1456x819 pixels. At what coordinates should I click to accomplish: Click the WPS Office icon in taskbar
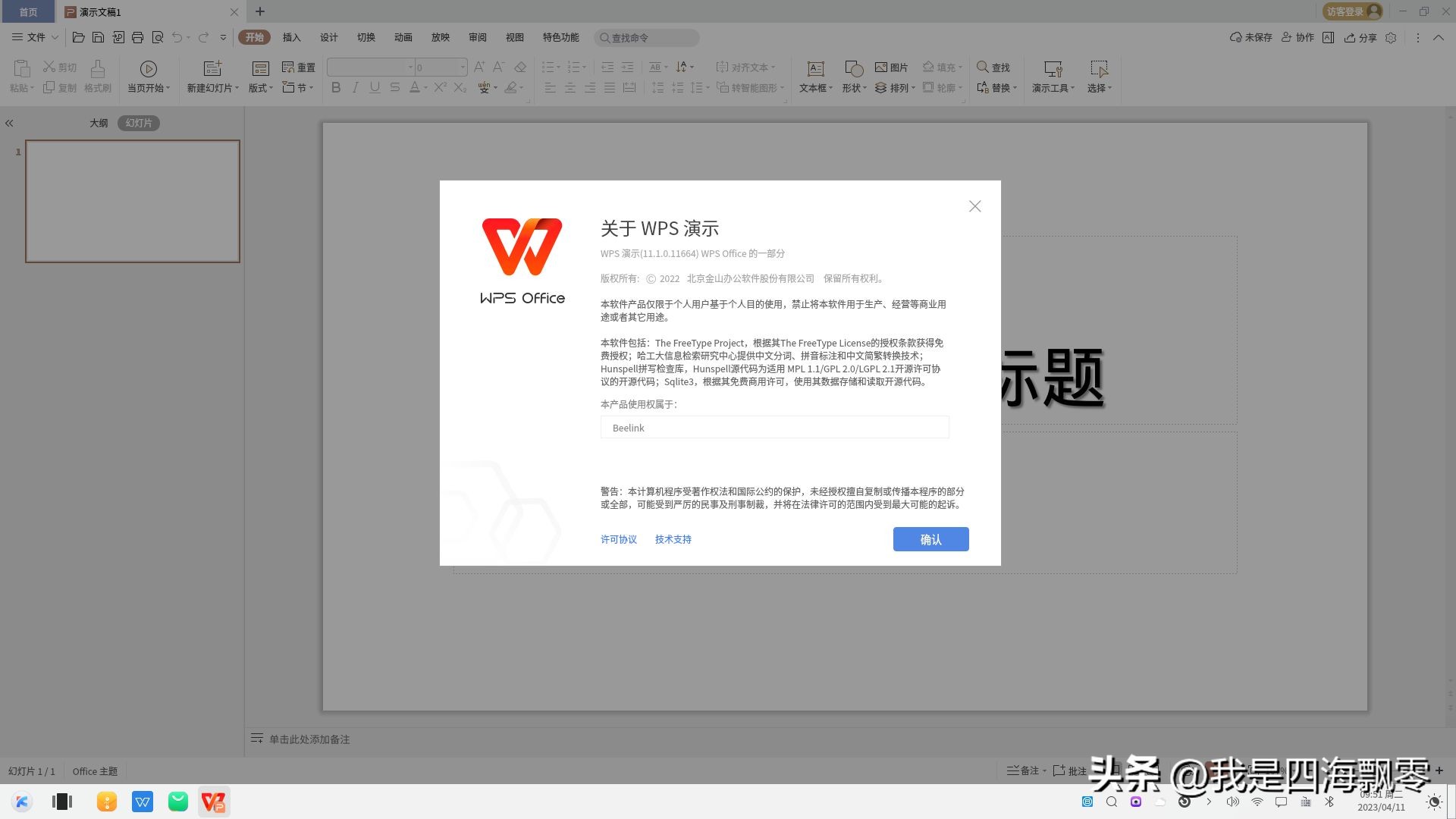coord(213,801)
